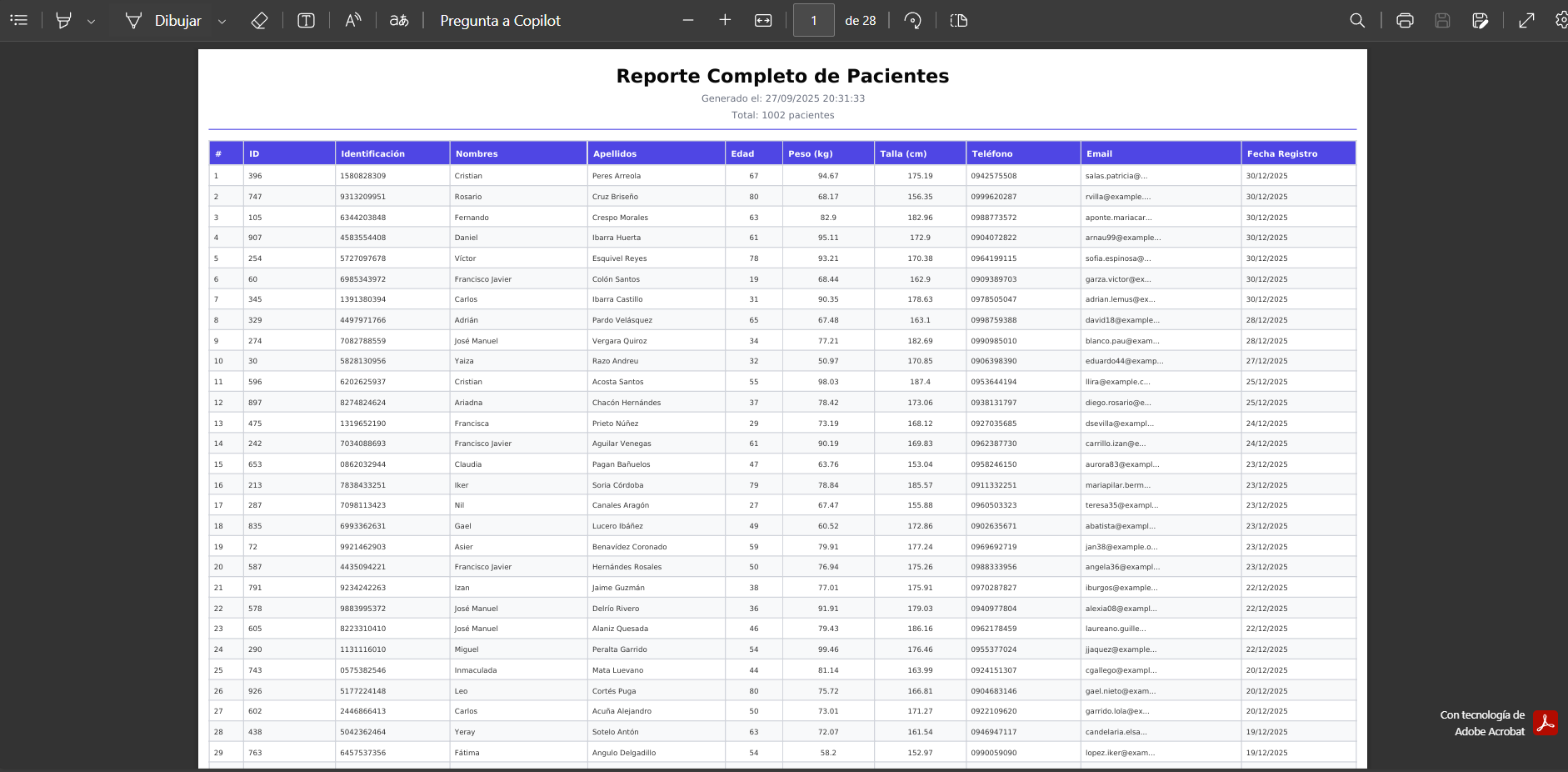Start read aloud for the PDF

353,21
